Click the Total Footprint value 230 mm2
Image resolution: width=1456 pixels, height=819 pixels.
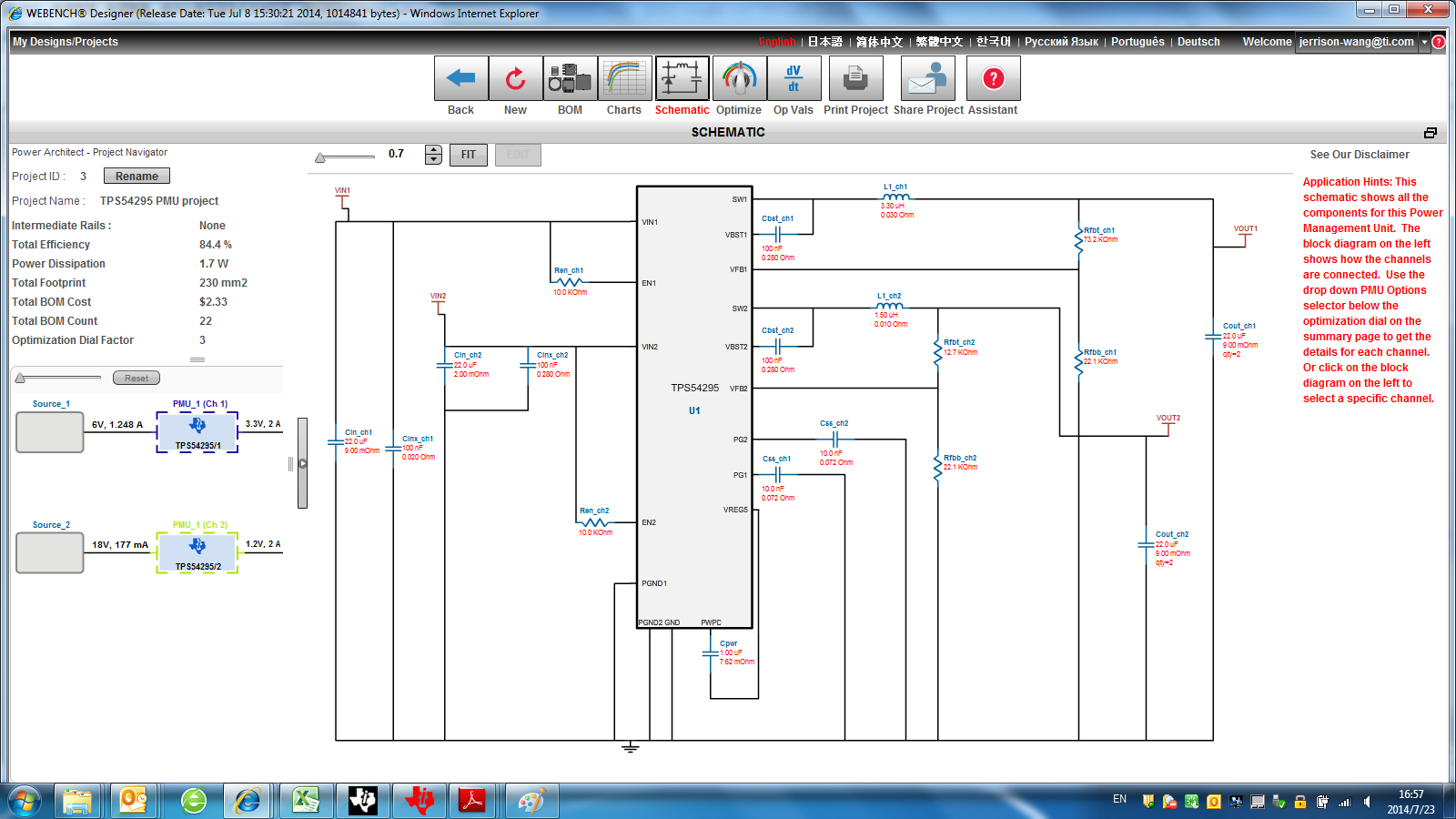[223, 283]
